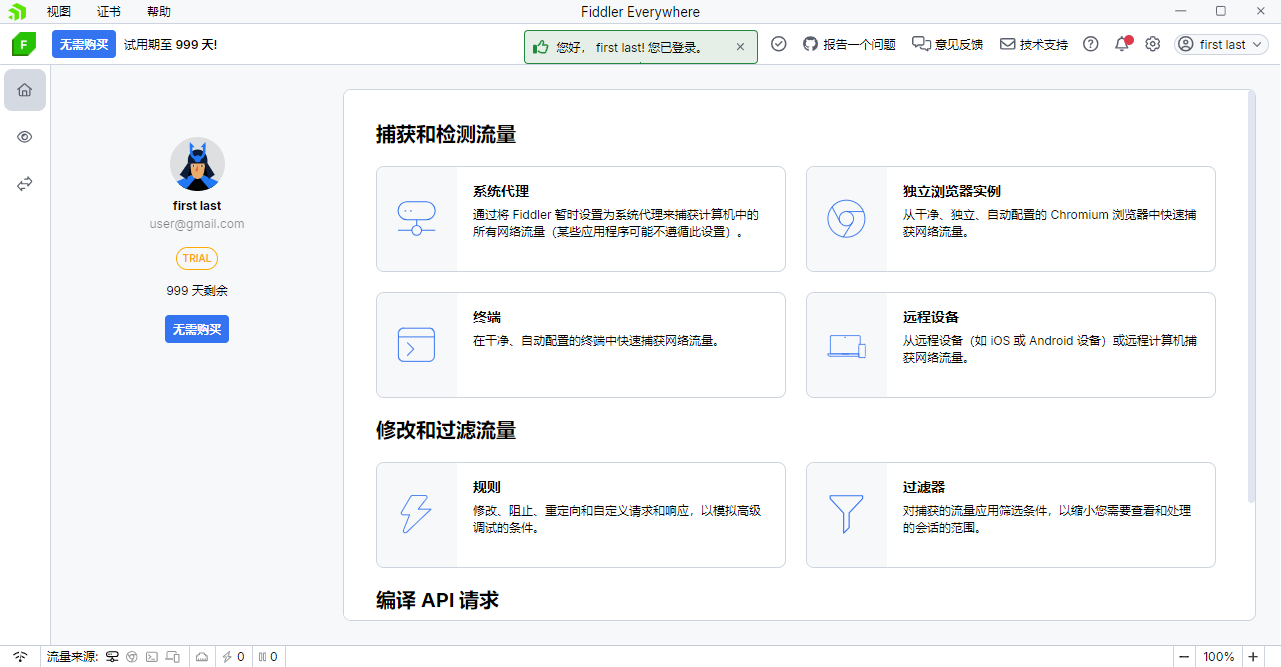
Task: Open the 过滤器 card
Action: (x=1011, y=515)
